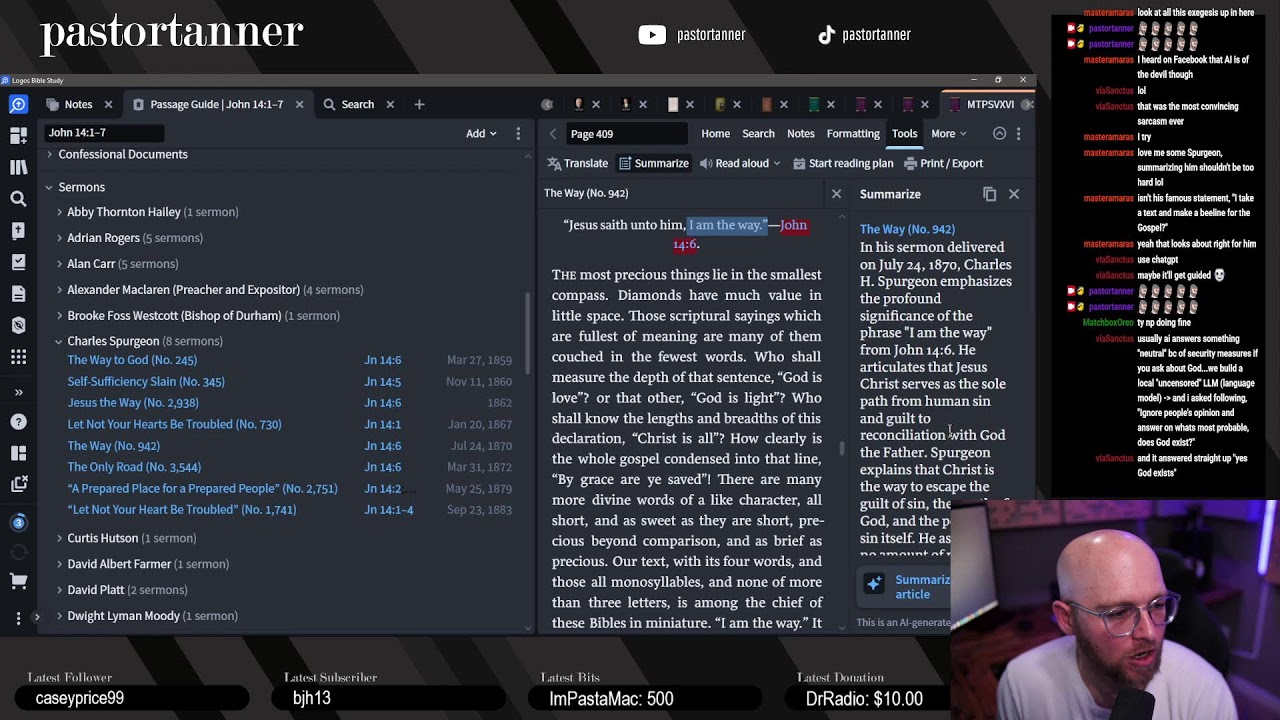Expand Abby Thornton Hailey sermons
The image size is (1280, 720).
pyautogui.click(x=59, y=212)
